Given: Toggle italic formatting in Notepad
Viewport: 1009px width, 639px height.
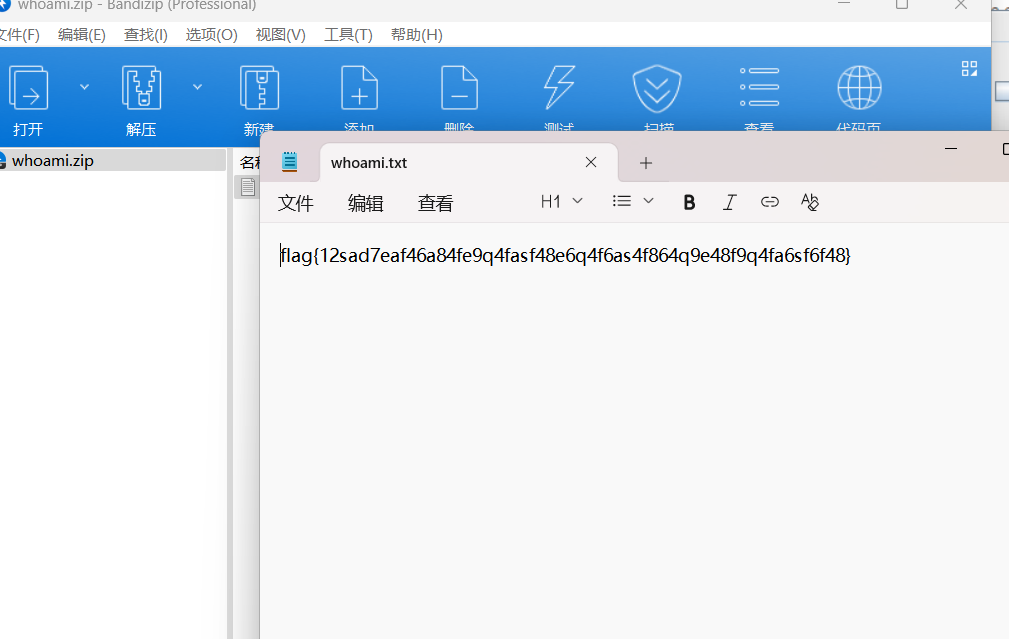Looking at the screenshot, I should [x=729, y=202].
